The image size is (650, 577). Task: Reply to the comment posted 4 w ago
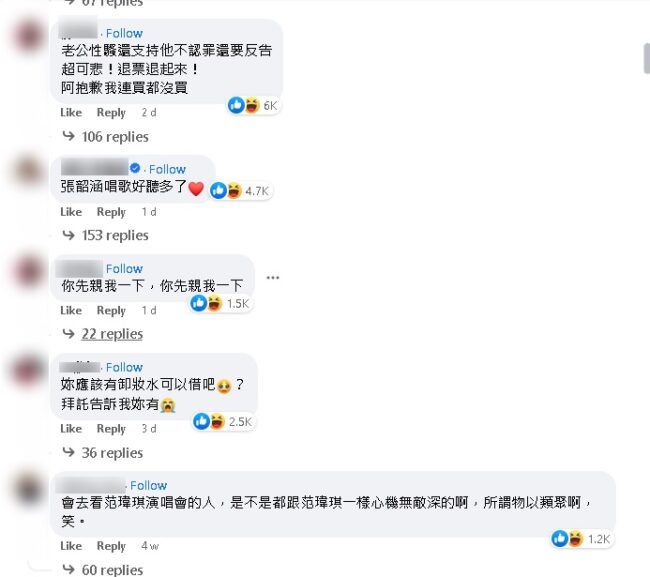click(111, 546)
